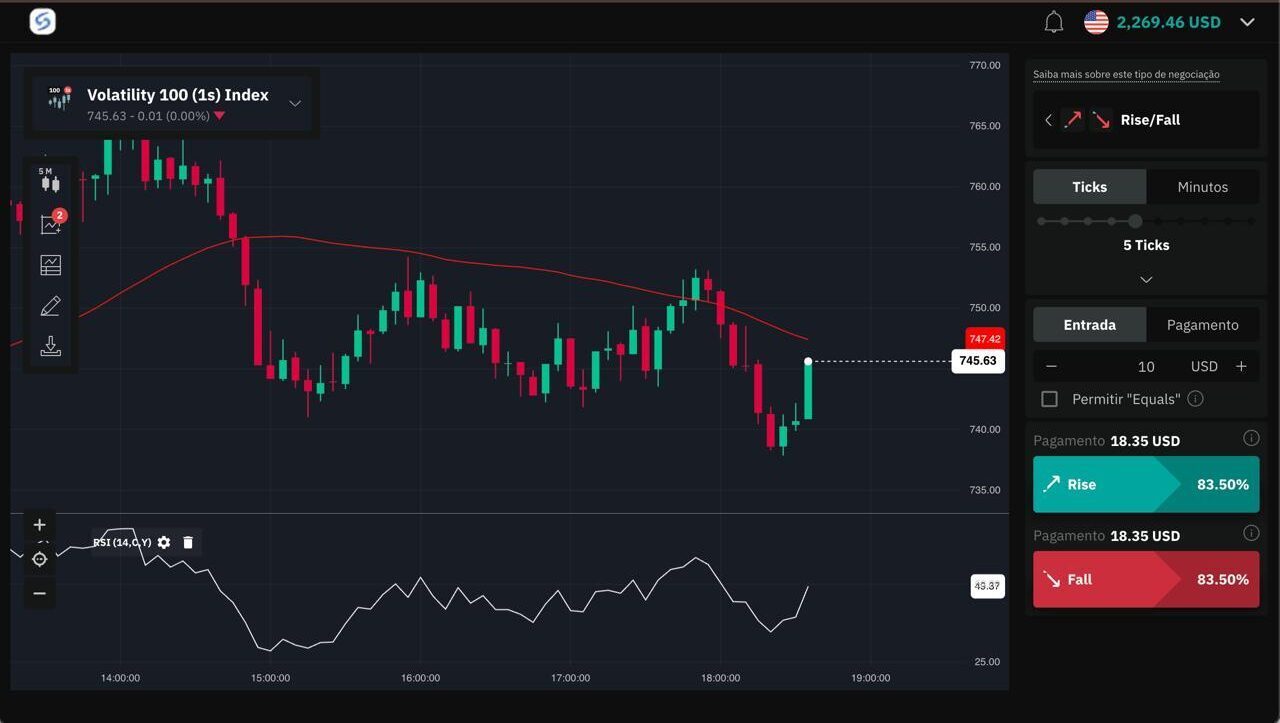Click the download chart icon
This screenshot has height=723, width=1280.
click(x=50, y=347)
